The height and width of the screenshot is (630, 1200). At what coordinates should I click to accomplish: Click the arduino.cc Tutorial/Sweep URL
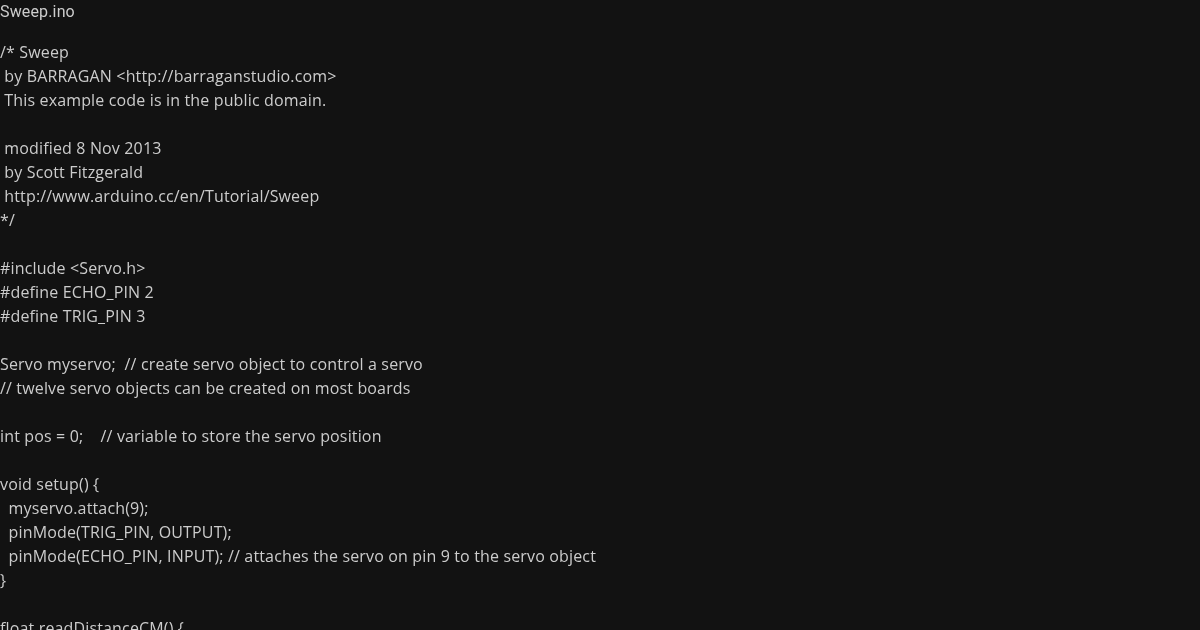click(161, 196)
